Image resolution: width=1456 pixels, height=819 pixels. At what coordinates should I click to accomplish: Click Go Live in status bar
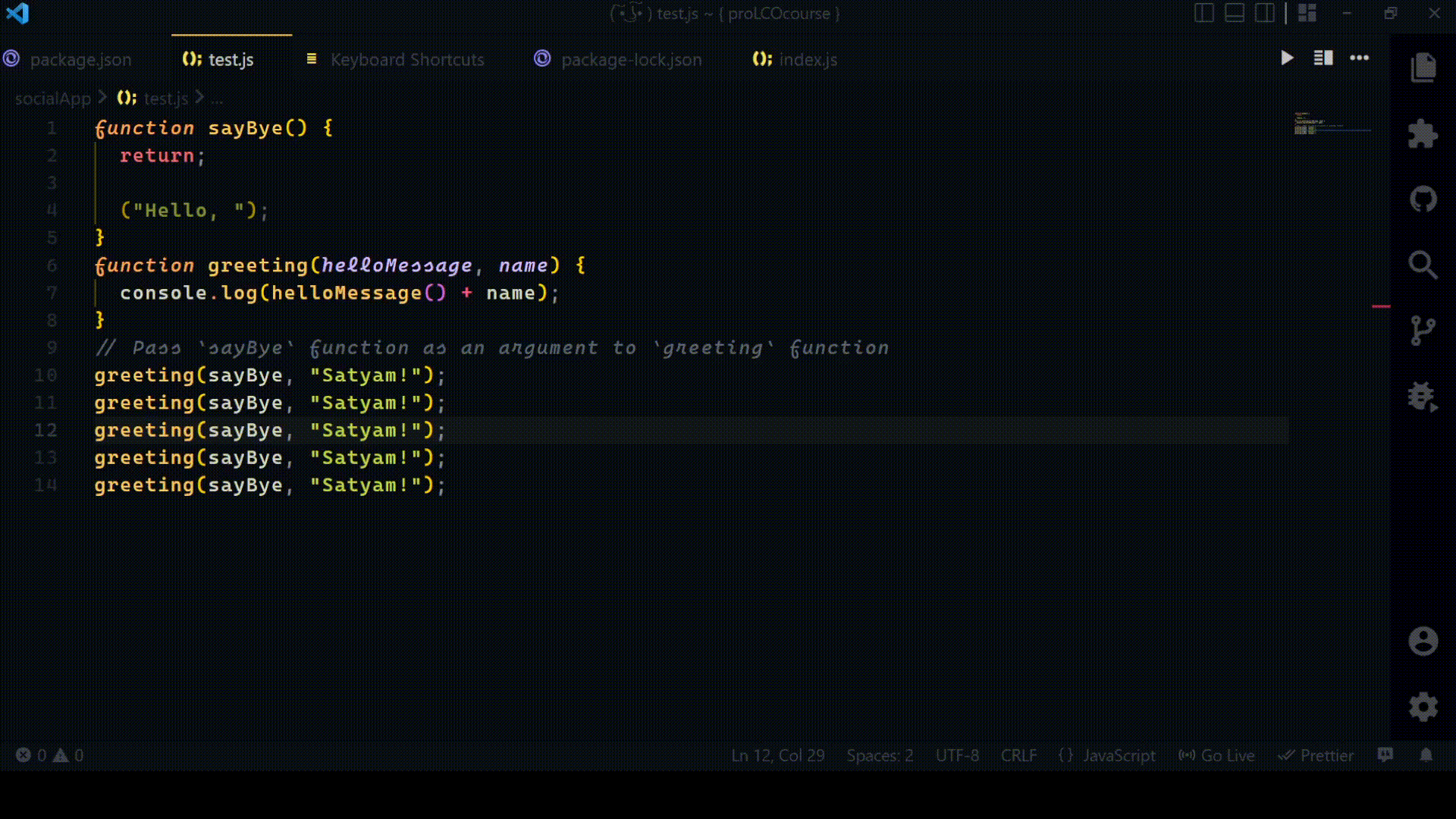1217,755
